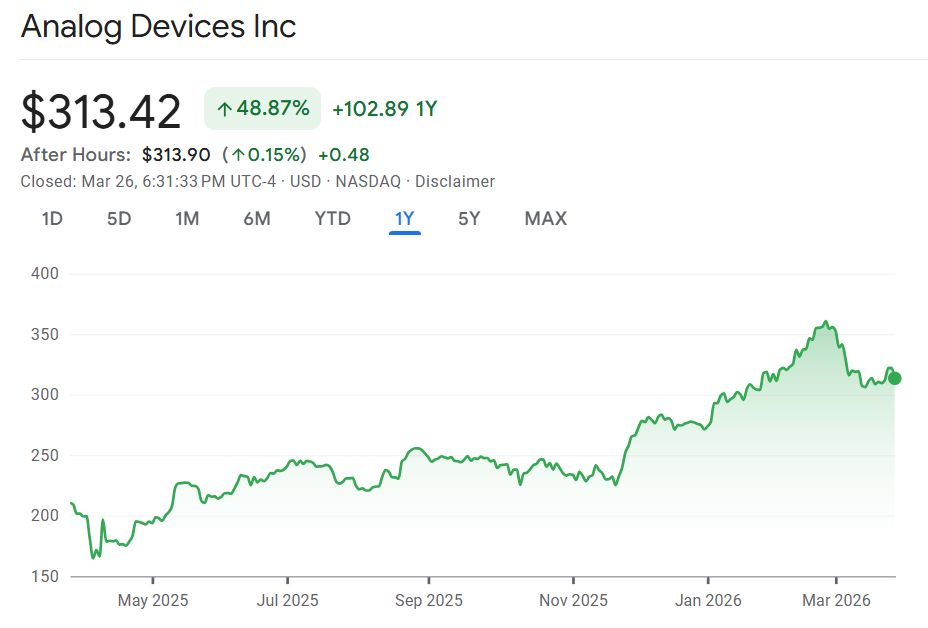Show the 1M price chart
This screenshot has width=928, height=628.
point(187,218)
